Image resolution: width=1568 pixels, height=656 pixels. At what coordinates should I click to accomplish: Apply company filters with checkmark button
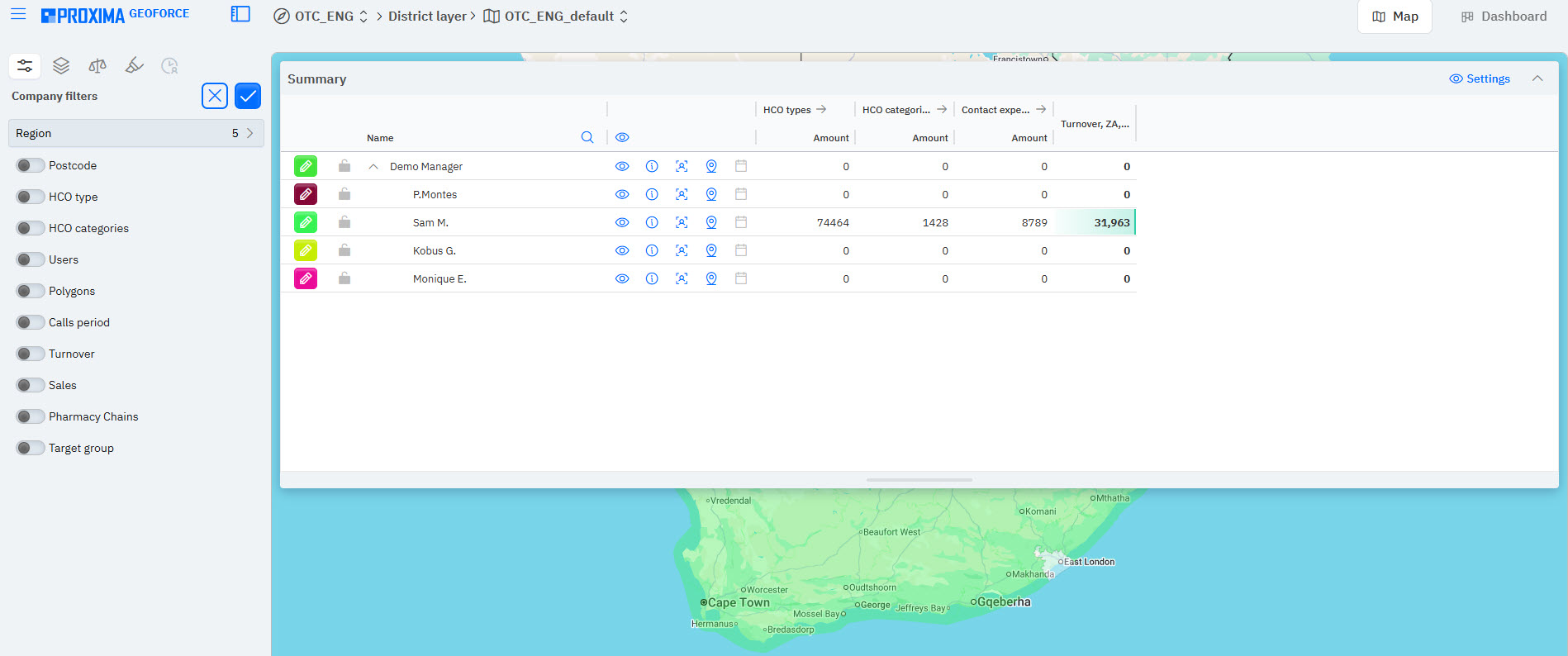coord(248,96)
